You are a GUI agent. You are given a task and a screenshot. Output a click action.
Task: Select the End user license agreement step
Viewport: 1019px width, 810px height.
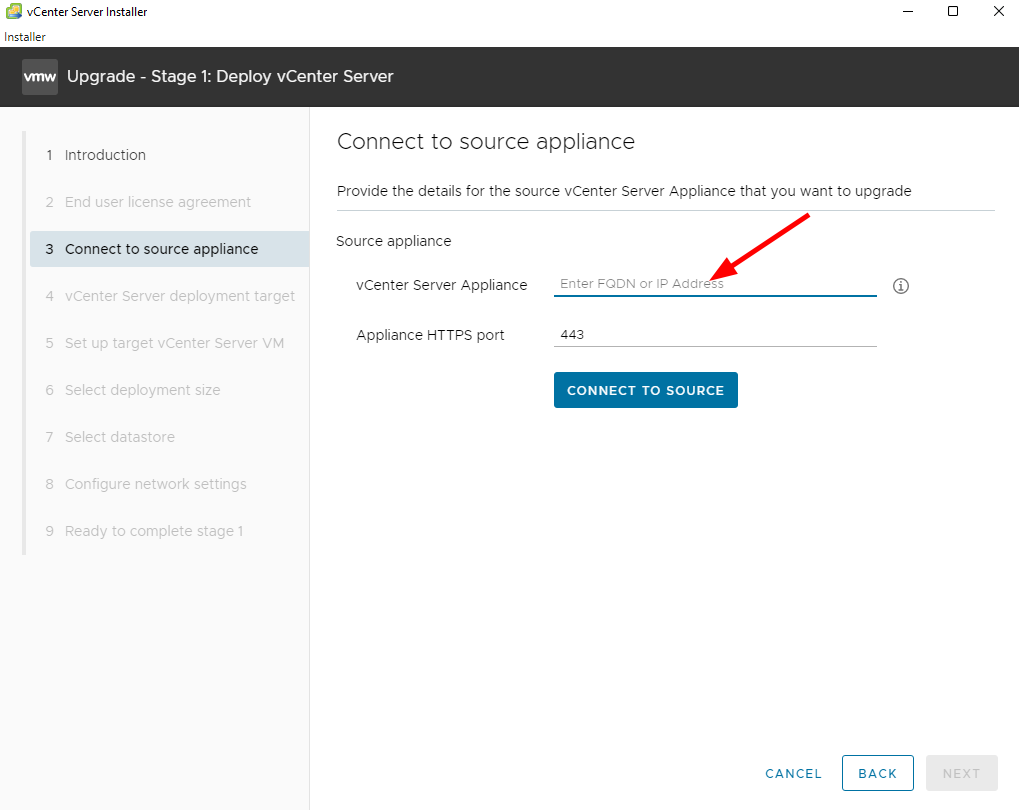(x=170, y=202)
